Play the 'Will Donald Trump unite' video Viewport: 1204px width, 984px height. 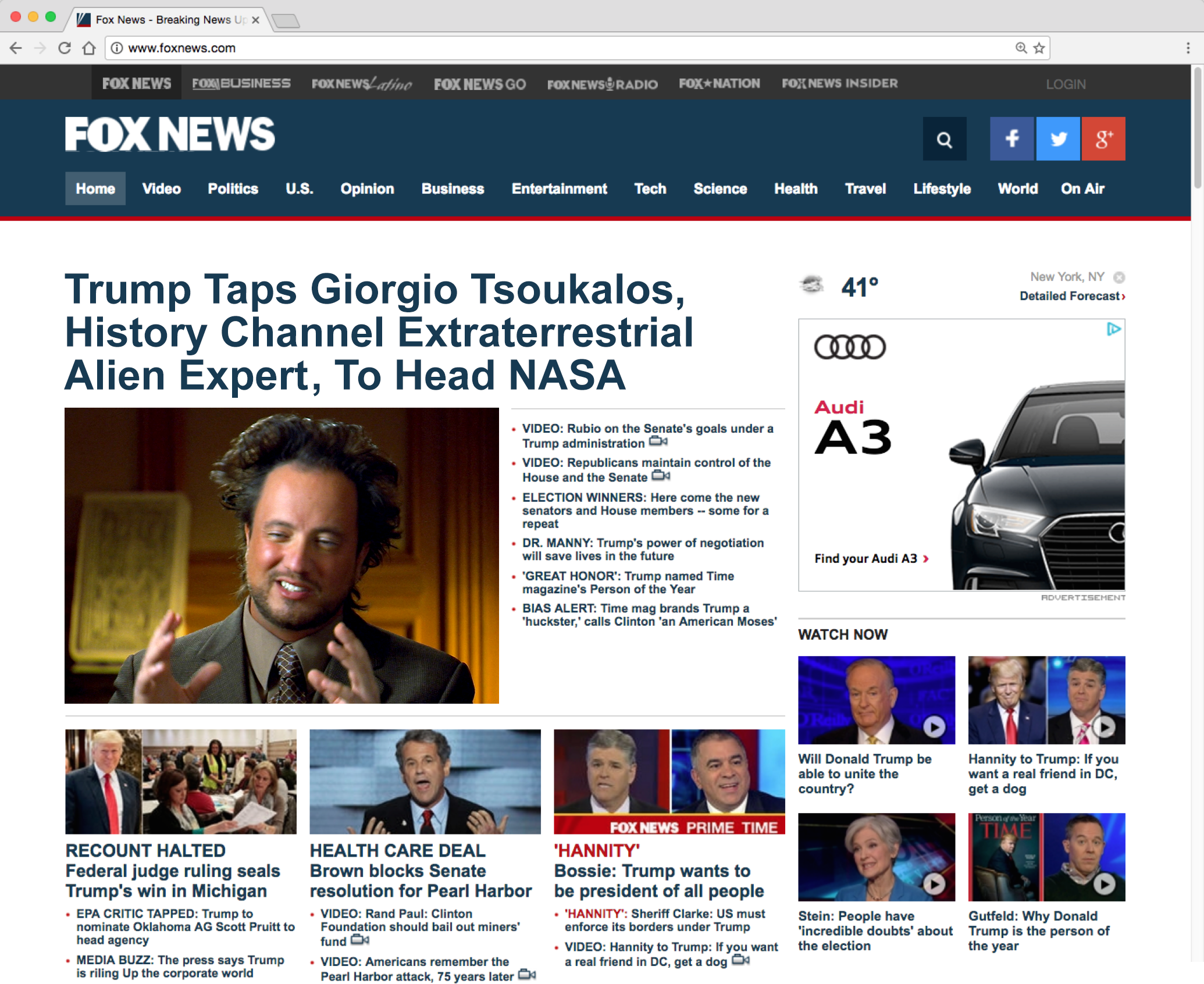point(935,726)
